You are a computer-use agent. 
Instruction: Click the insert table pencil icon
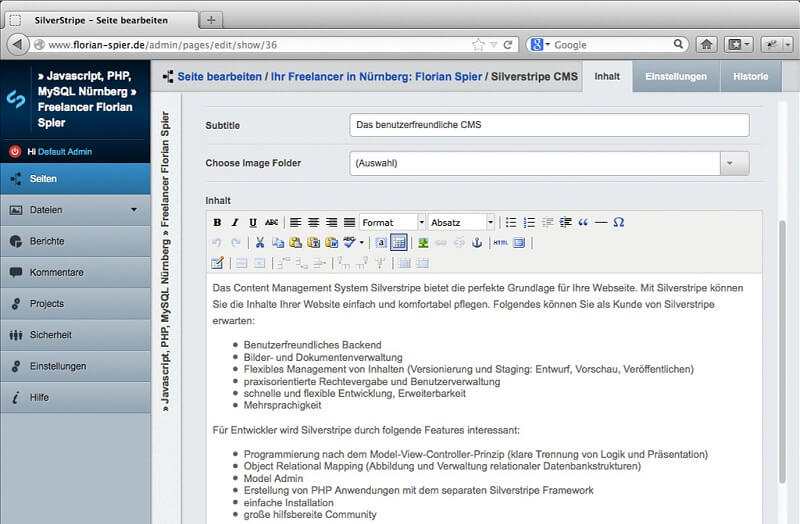(x=217, y=263)
